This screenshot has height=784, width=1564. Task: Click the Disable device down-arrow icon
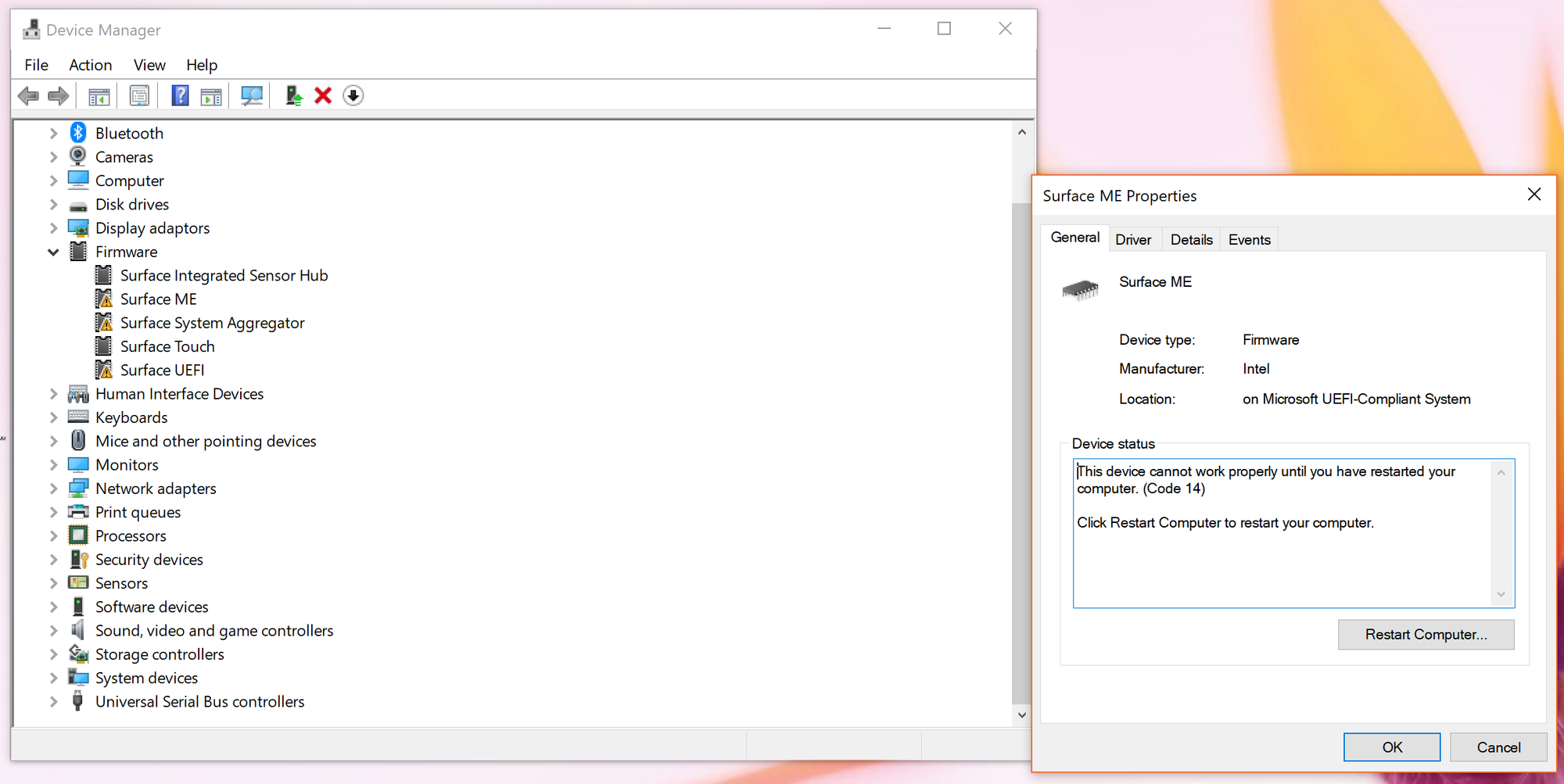click(353, 95)
